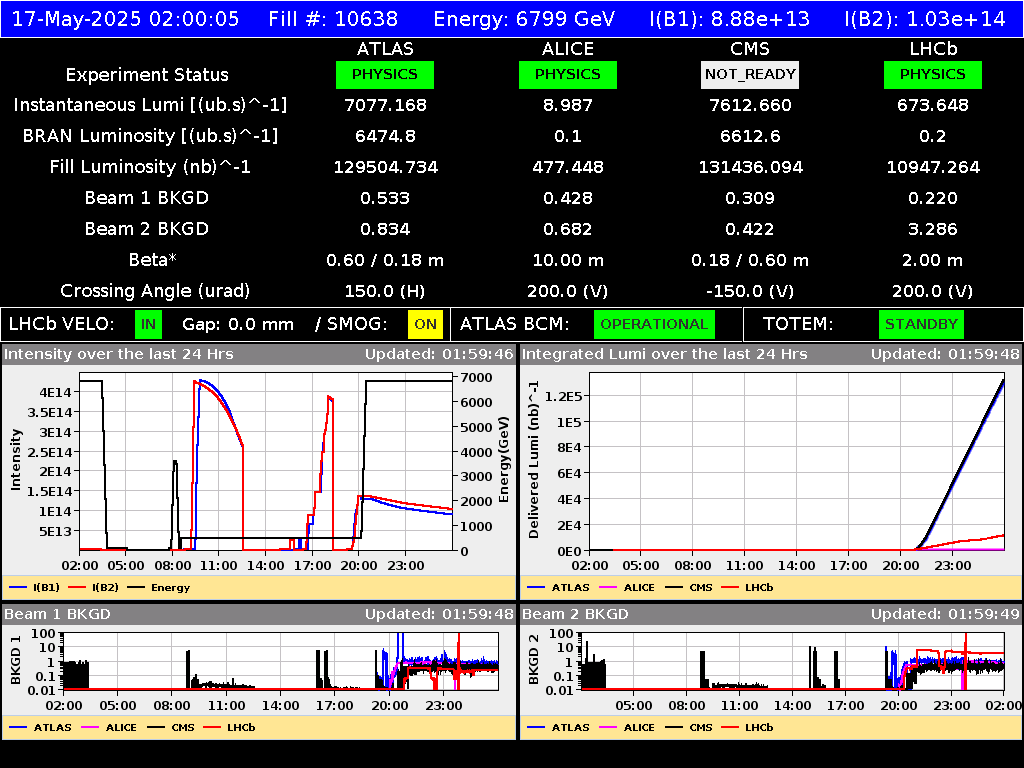Click the ALICE column header
The height and width of the screenshot is (768, 1024).
coord(568,49)
